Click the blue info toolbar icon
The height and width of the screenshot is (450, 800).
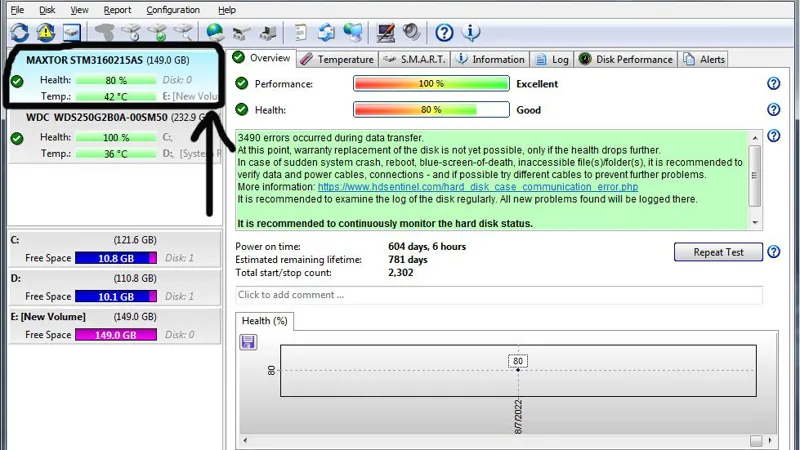(x=471, y=33)
